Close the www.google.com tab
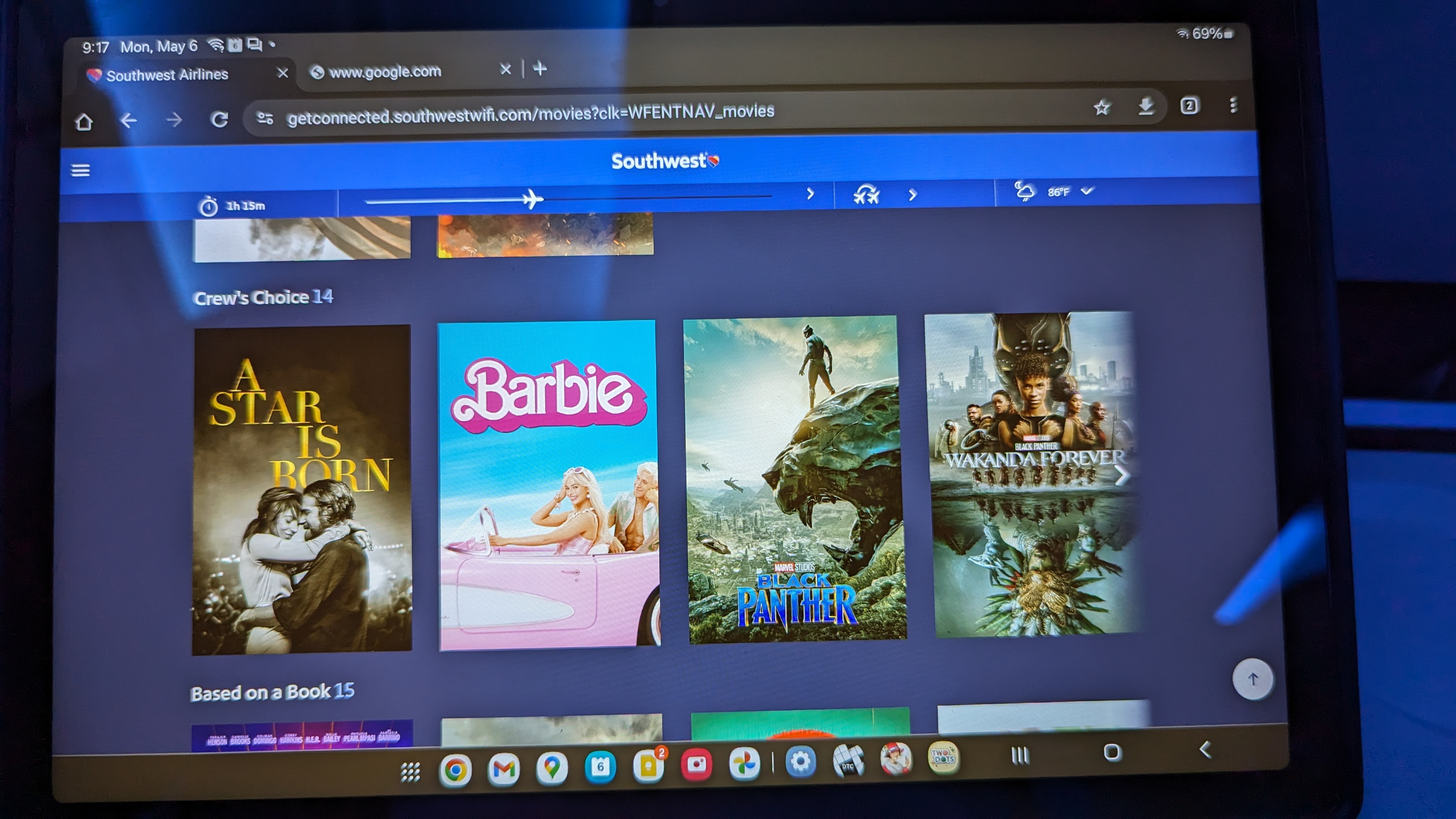 coord(506,70)
